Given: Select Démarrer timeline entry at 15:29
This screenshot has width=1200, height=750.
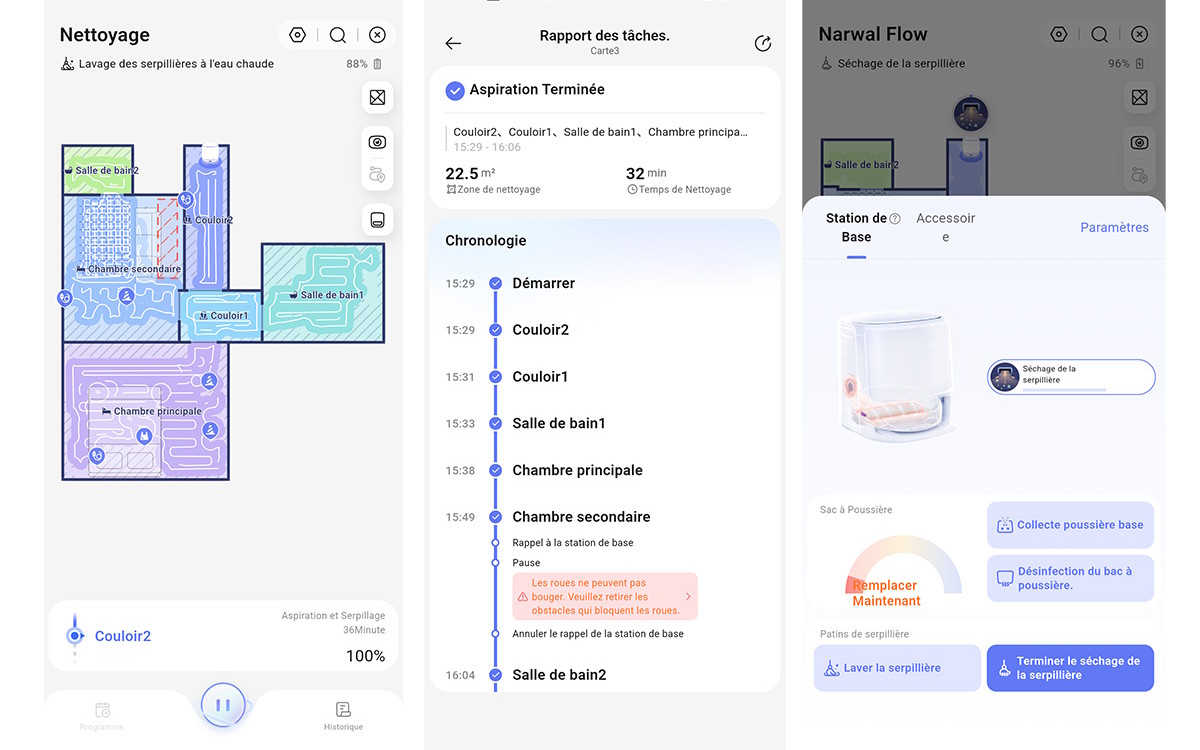Looking at the screenshot, I should (x=543, y=283).
